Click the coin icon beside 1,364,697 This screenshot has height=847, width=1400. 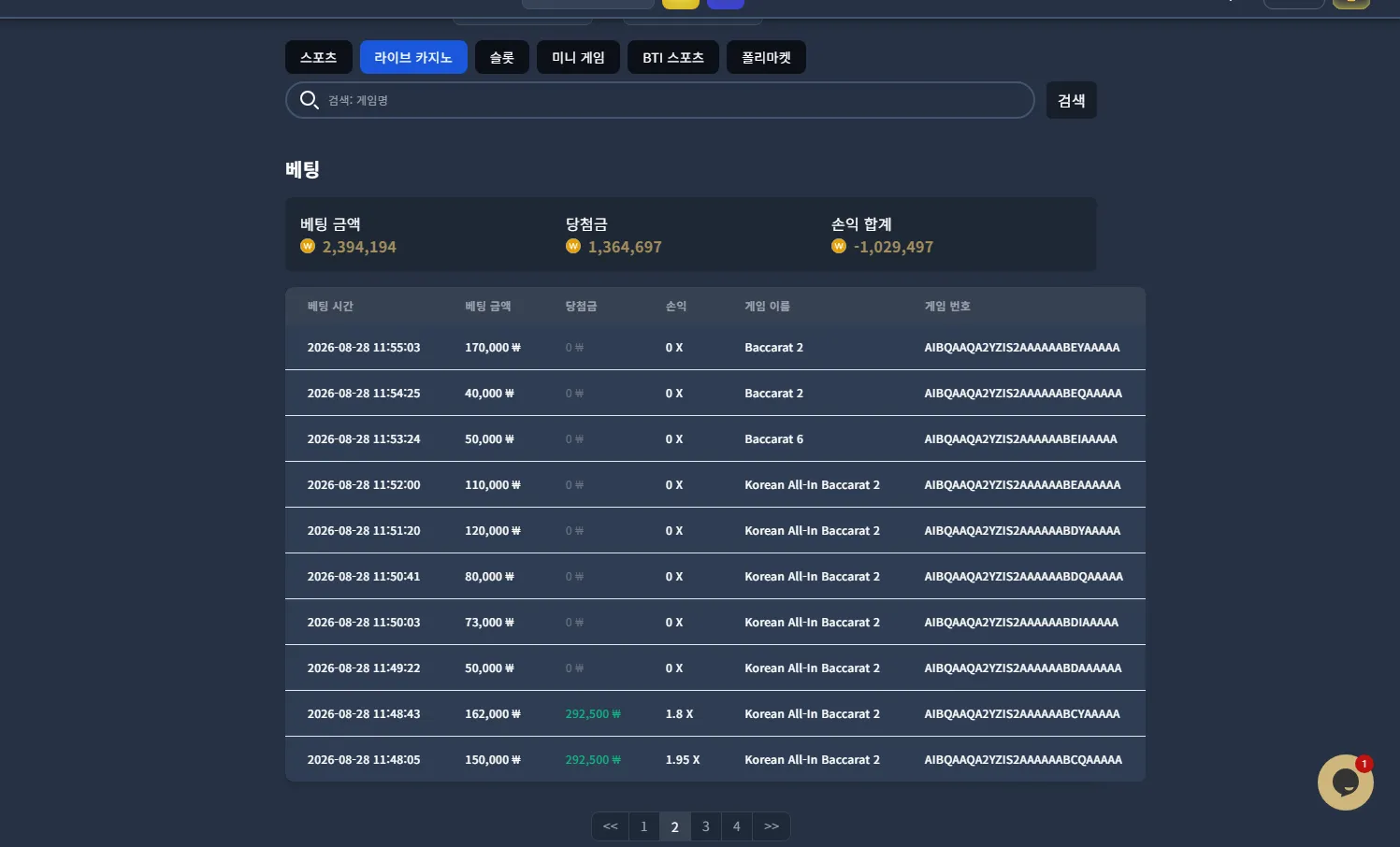point(573,246)
